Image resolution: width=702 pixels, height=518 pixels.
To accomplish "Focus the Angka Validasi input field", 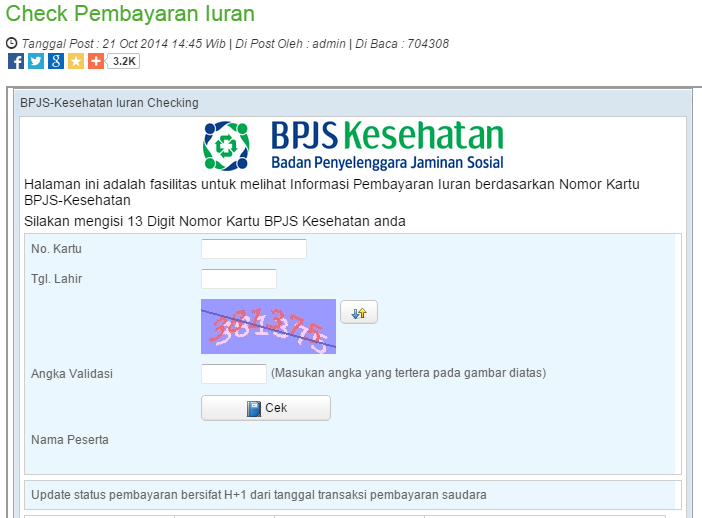I will 234,373.
